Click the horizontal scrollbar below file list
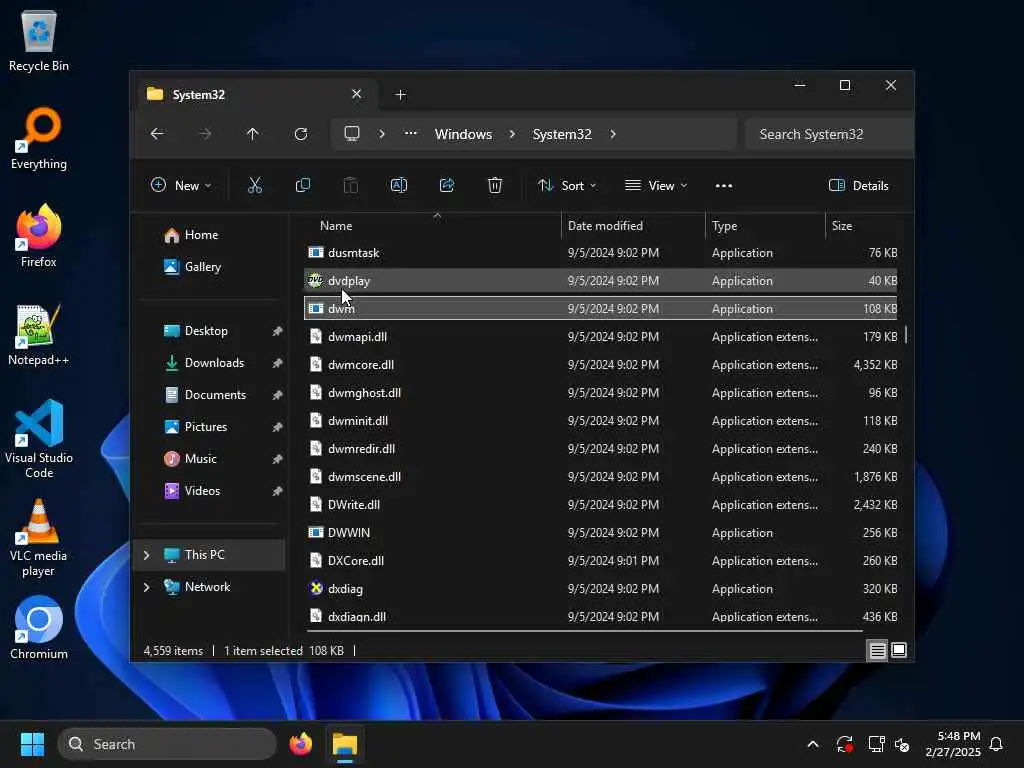Image resolution: width=1024 pixels, height=768 pixels. coord(584,631)
